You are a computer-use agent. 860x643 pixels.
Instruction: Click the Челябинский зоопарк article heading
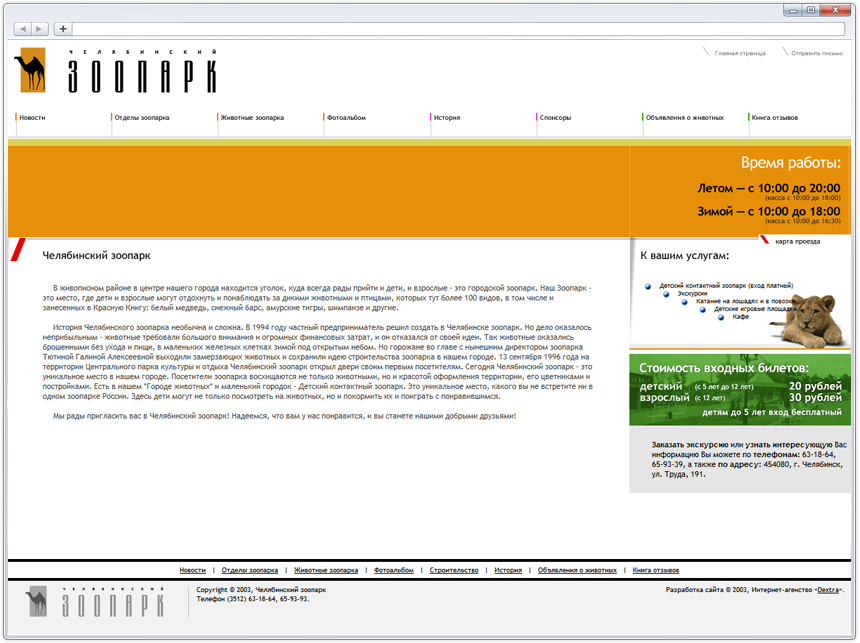97,256
